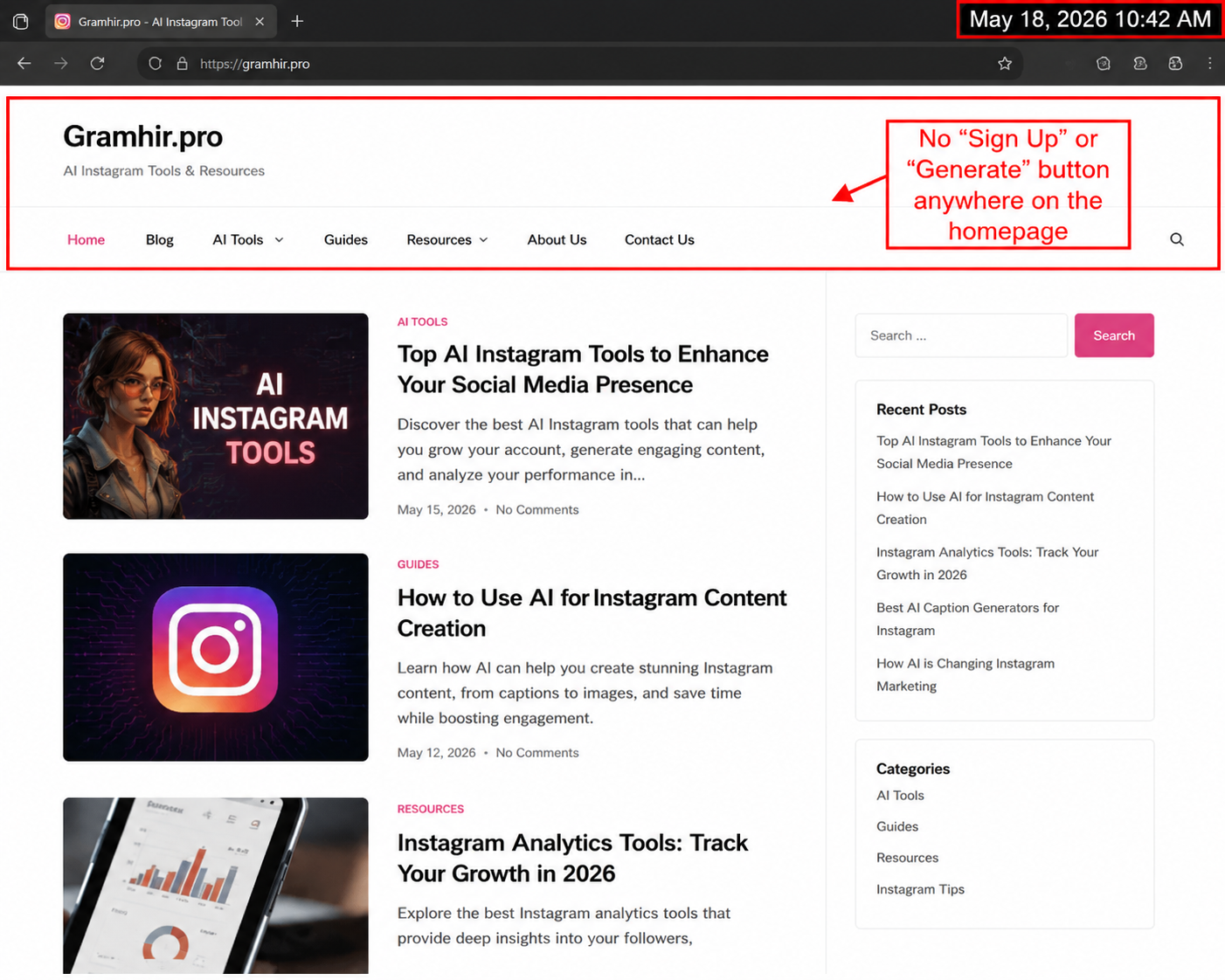This screenshot has width=1225, height=980.
Task: Click No Comments under the first post
Action: pos(536,509)
